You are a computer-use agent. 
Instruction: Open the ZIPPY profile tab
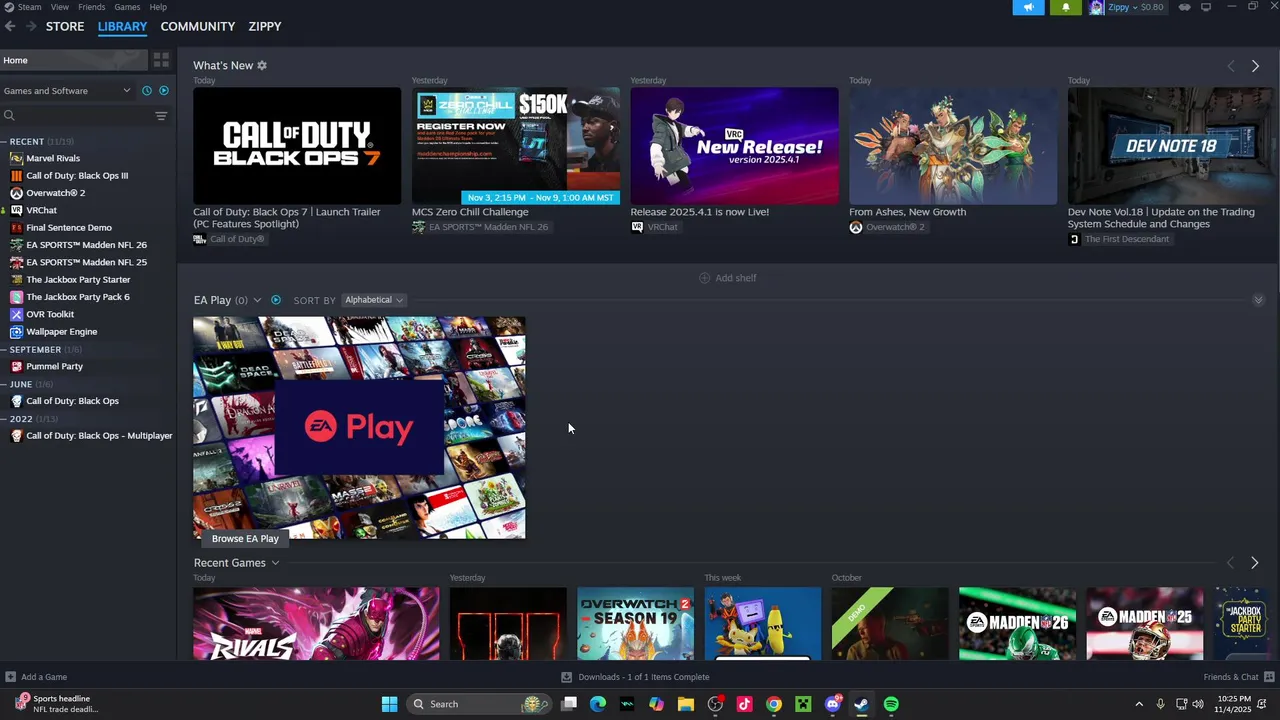point(265,26)
